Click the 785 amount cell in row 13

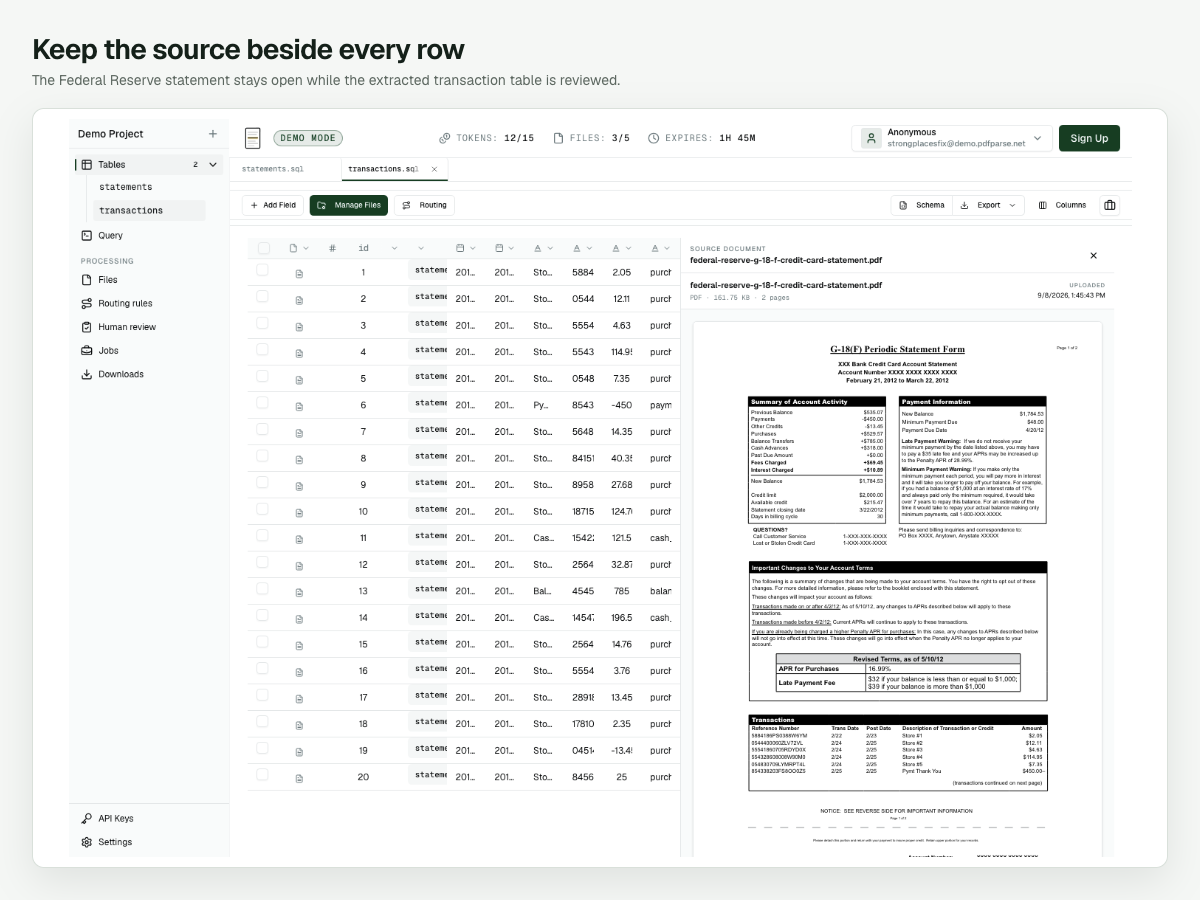(x=622, y=592)
